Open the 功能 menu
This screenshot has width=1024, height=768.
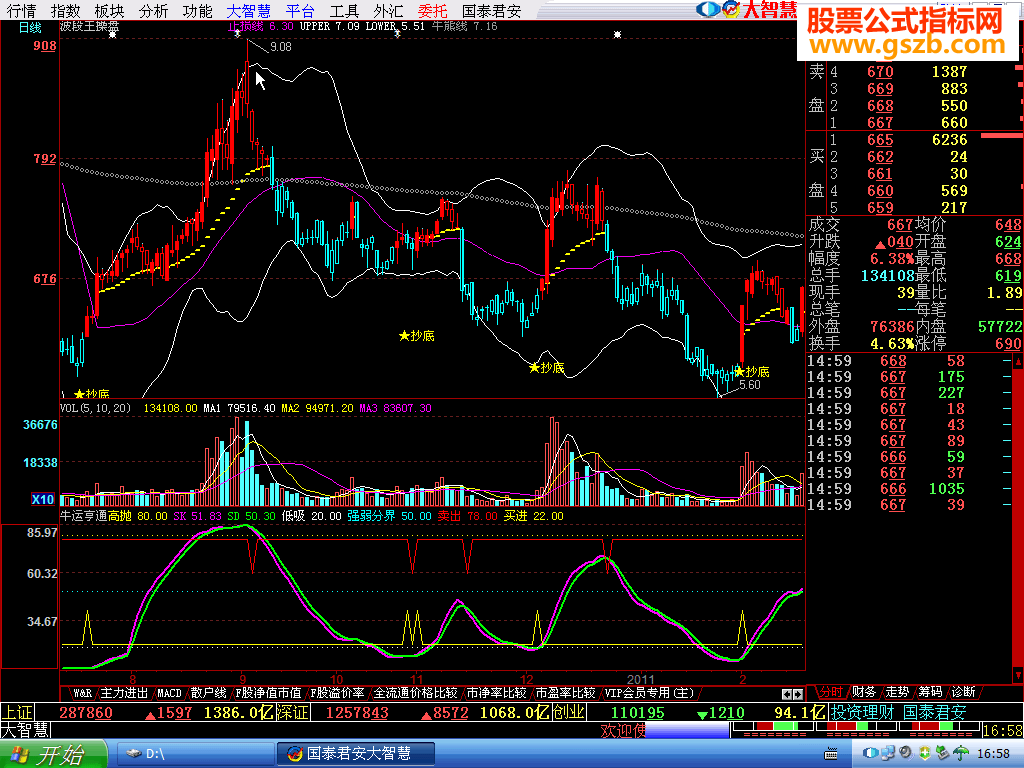click(x=197, y=10)
